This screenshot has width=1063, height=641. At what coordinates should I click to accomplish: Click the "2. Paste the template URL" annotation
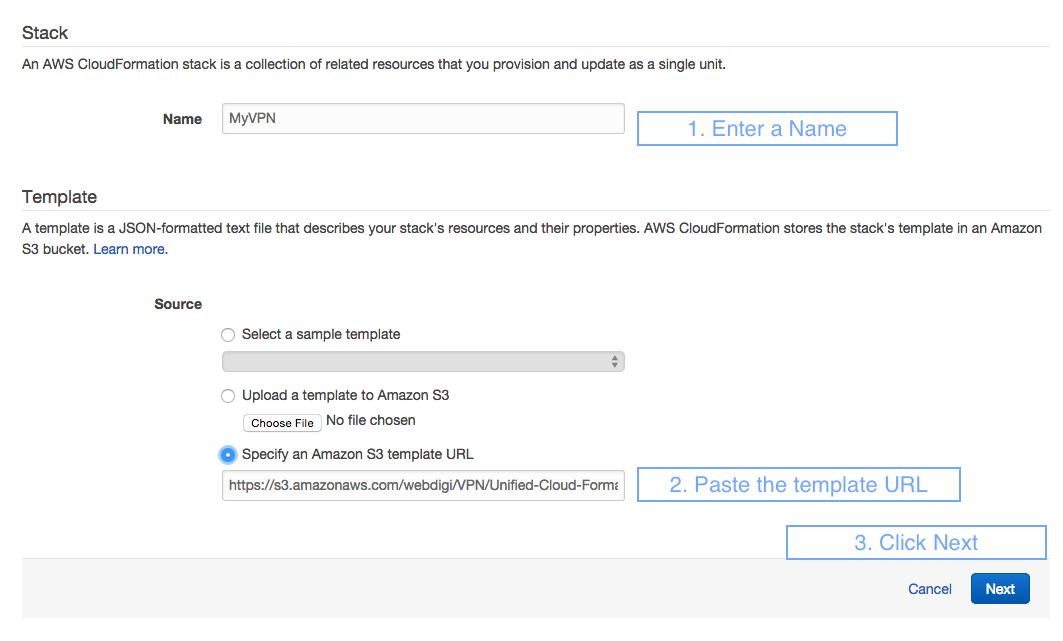point(798,484)
